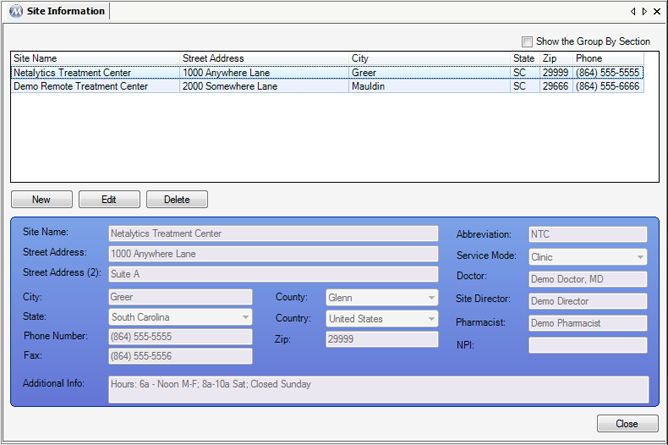Click the New button
Screen dimensions: 668x445
click(x=42, y=199)
